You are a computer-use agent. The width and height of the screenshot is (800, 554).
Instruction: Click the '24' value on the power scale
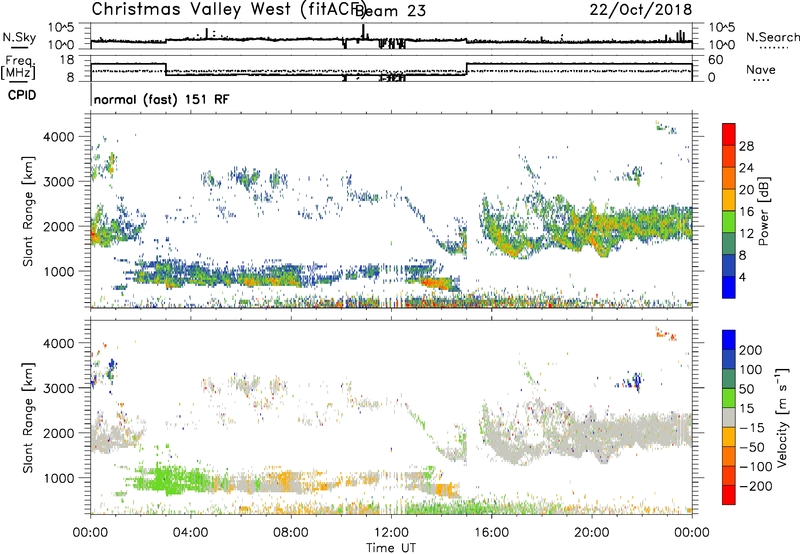click(x=746, y=168)
